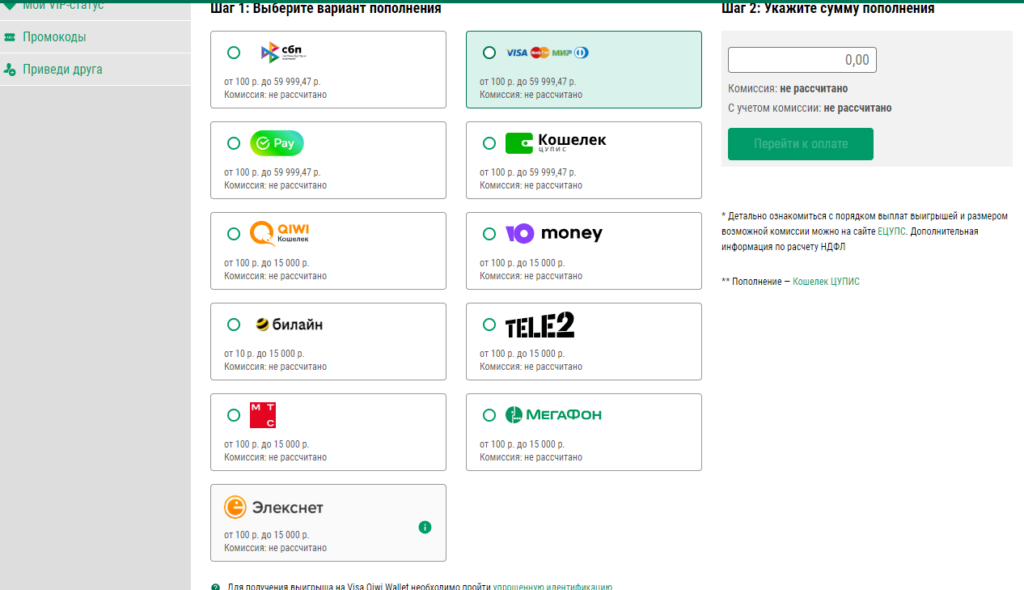Pick the QIWI Кошелек radio button

(233, 234)
